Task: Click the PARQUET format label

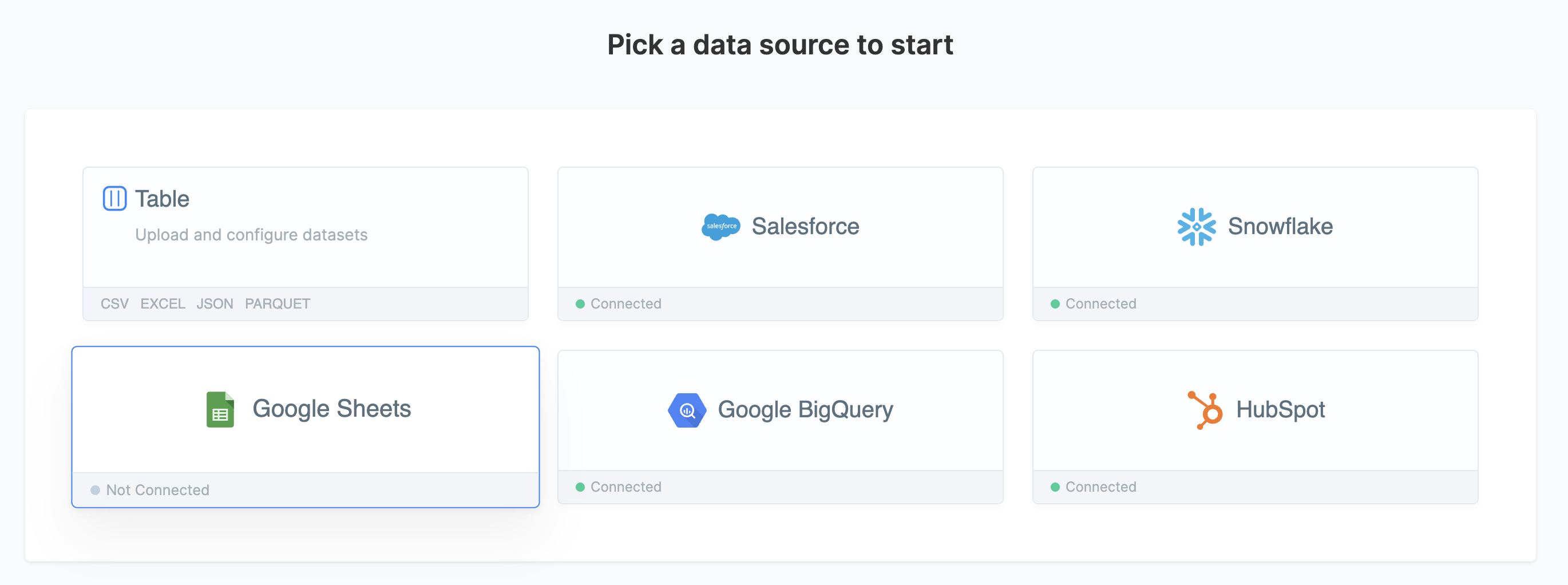Action: 277,304
